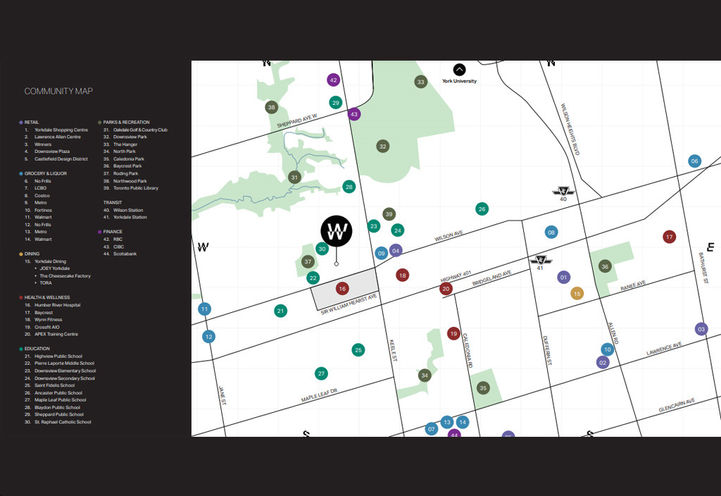
Task: Click teal map marker 26
Action: (x=481, y=209)
